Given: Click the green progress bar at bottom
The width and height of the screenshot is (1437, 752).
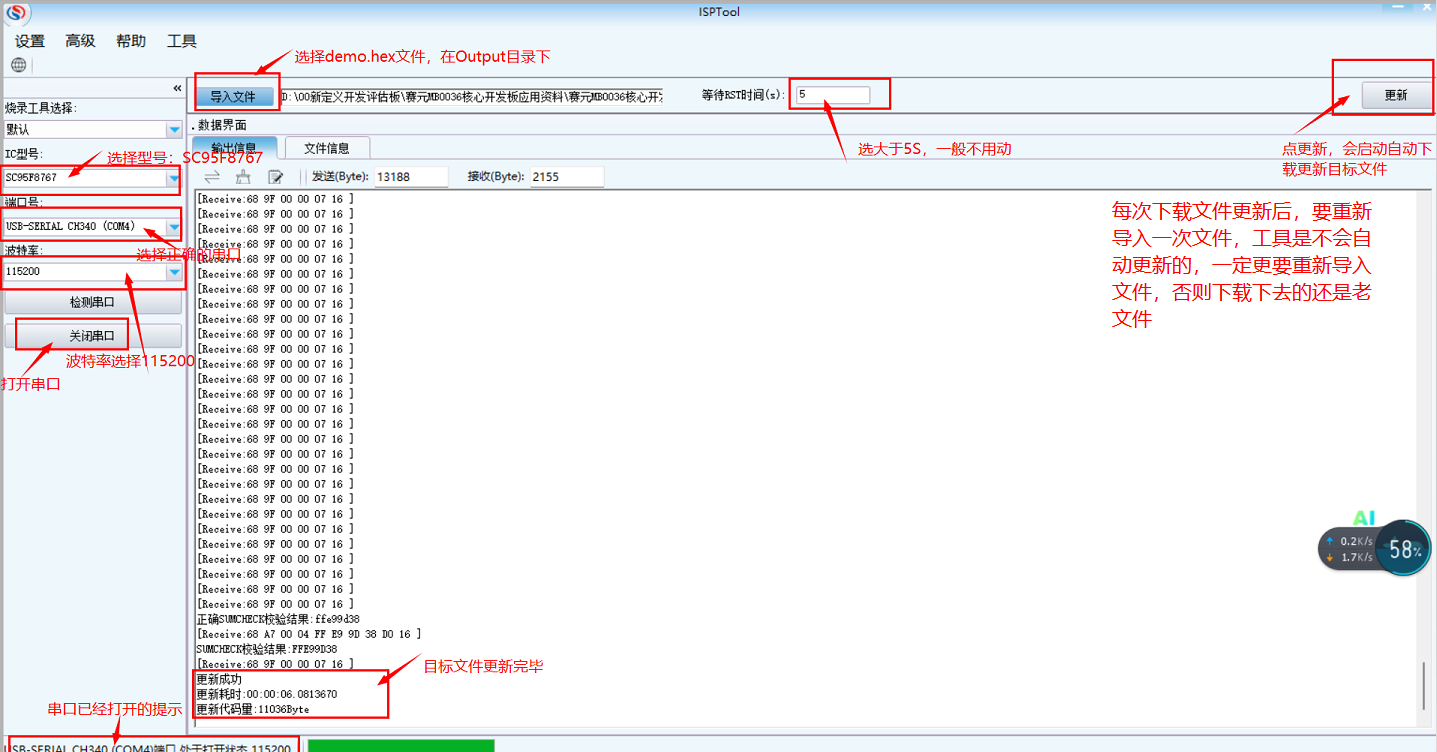Looking at the screenshot, I should tap(401, 745).
